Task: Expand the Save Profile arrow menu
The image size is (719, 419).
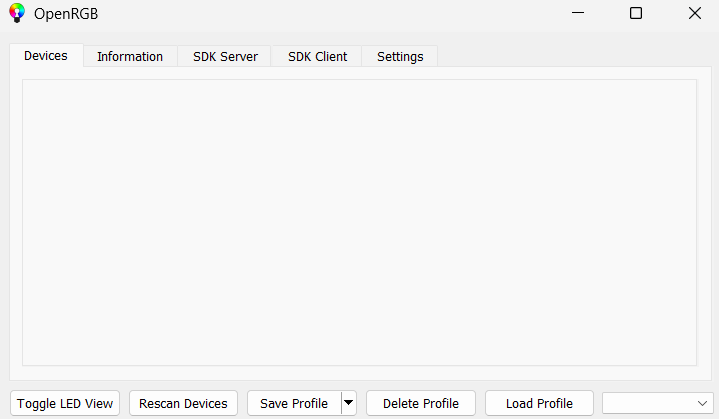Action: tap(348, 403)
